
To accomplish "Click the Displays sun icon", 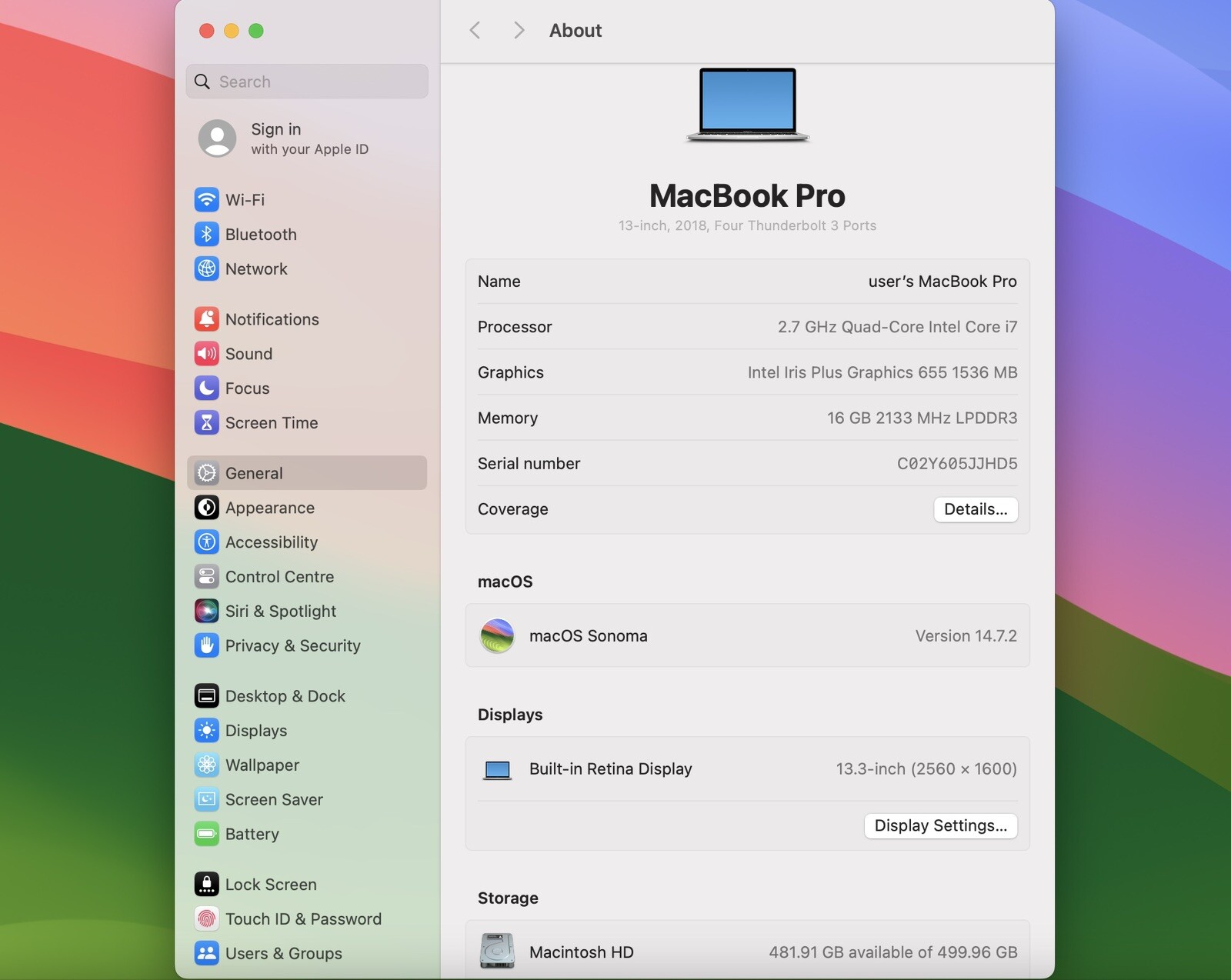I will (x=206, y=731).
